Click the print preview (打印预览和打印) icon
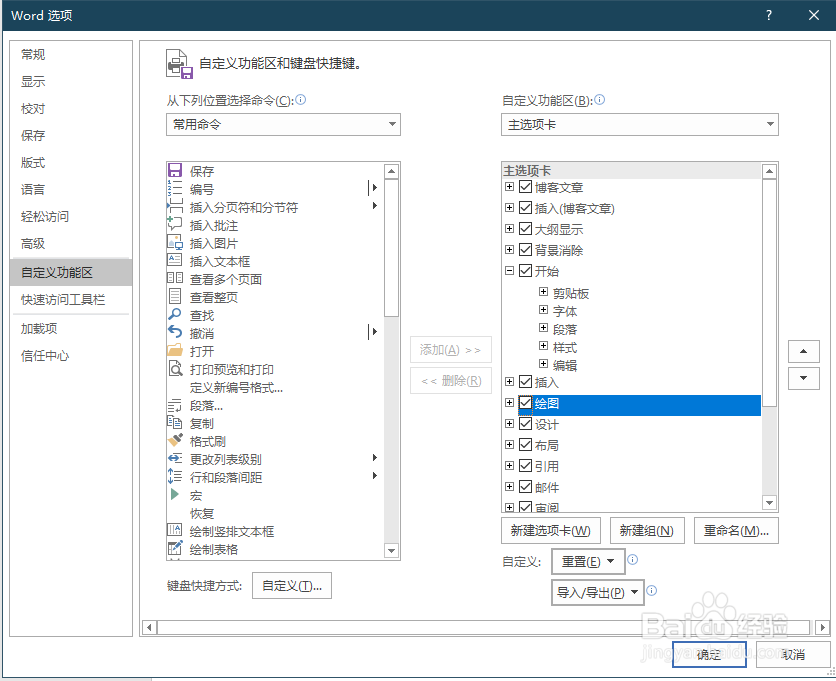836x681 pixels. click(175, 369)
